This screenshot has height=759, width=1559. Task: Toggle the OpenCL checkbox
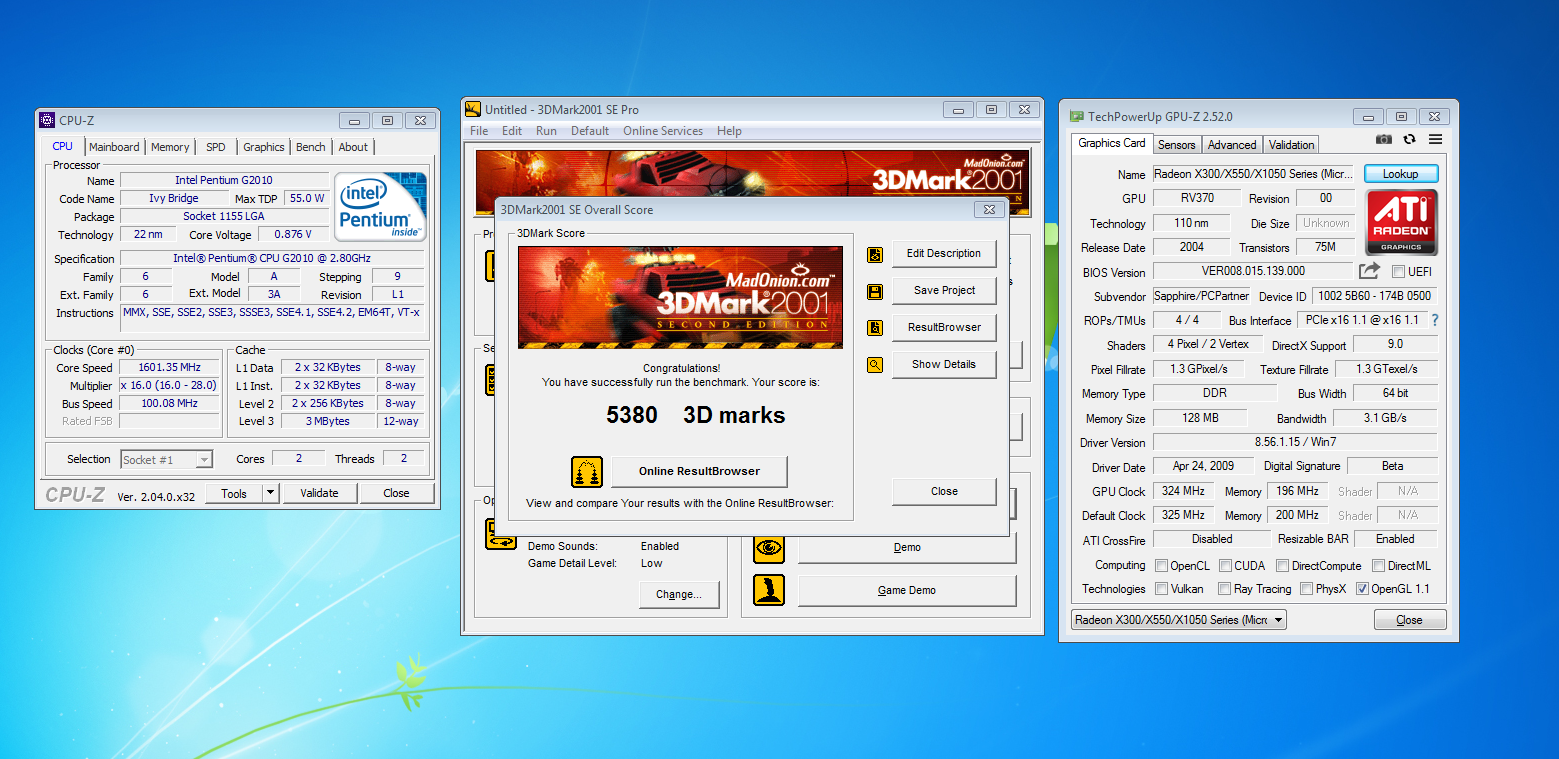click(1161, 566)
